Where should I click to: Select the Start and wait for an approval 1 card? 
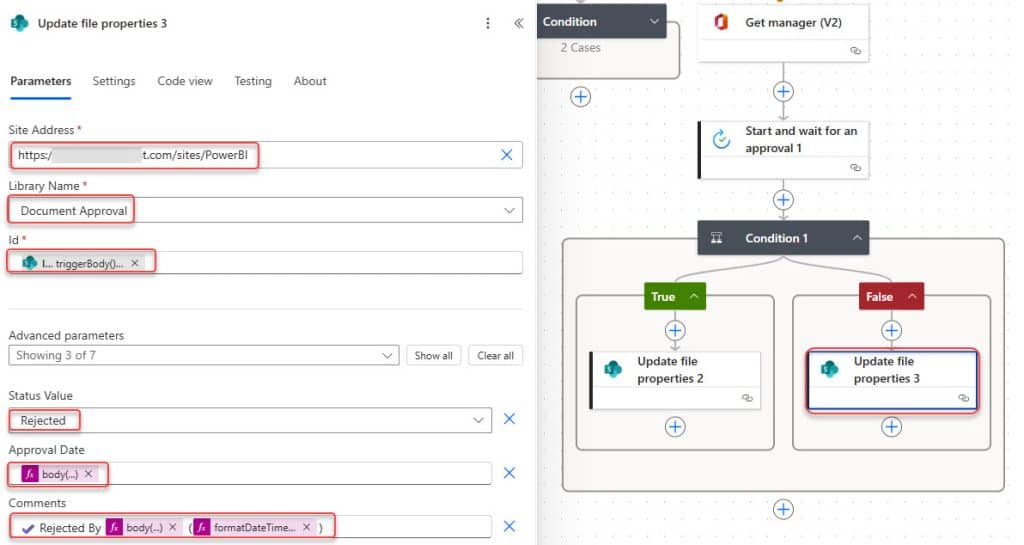(783, 149)
